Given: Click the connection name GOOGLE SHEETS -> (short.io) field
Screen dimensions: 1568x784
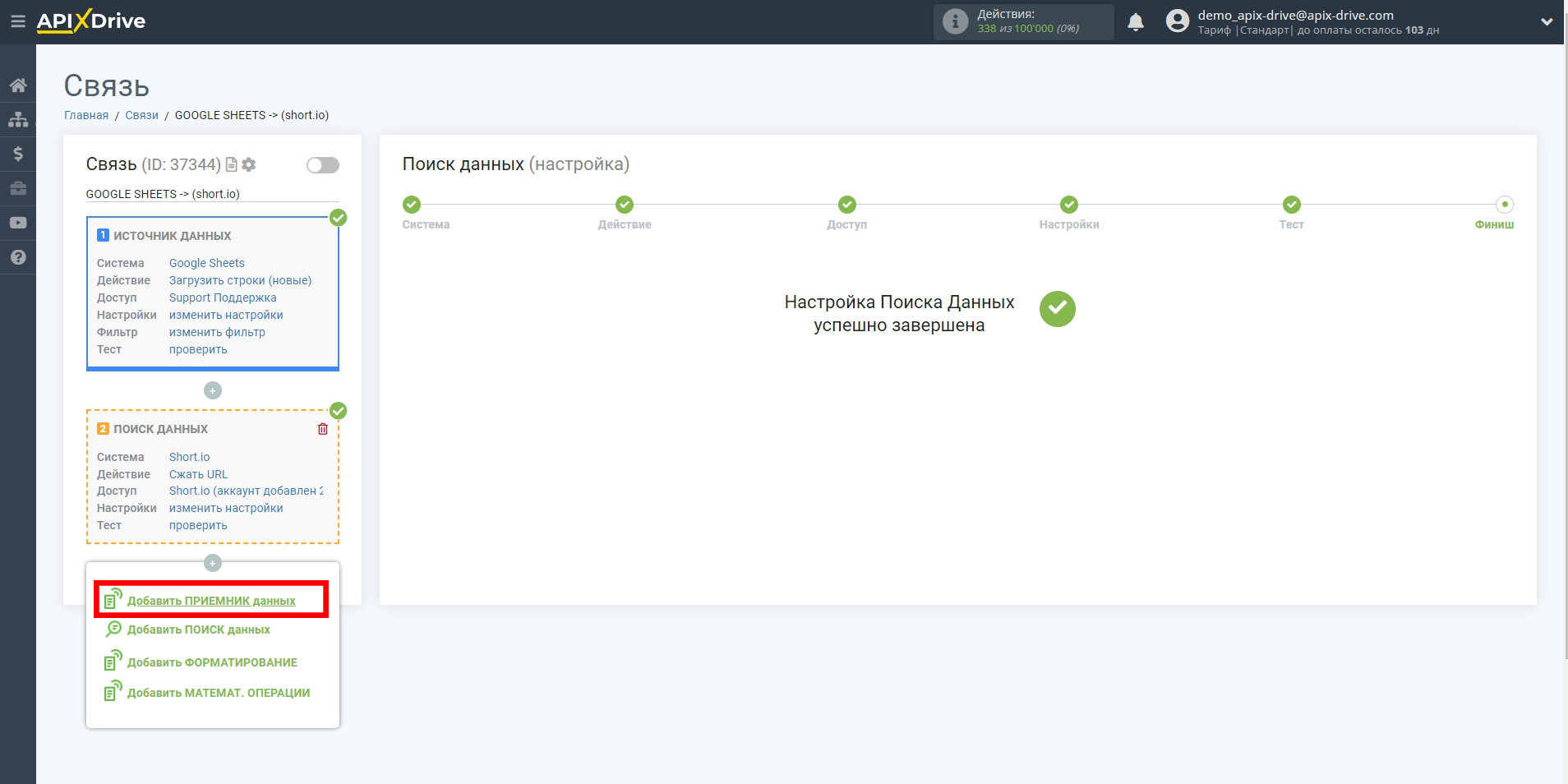Looking at the screenshot, I should point(212,194).
